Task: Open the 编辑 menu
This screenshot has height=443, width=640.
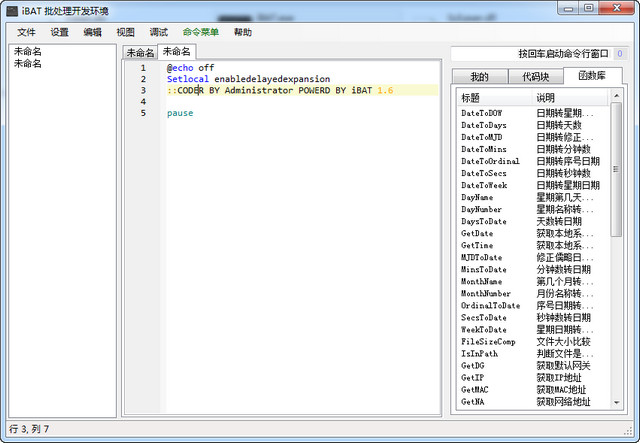Action: pyautogui.click(x=92, y=32)
